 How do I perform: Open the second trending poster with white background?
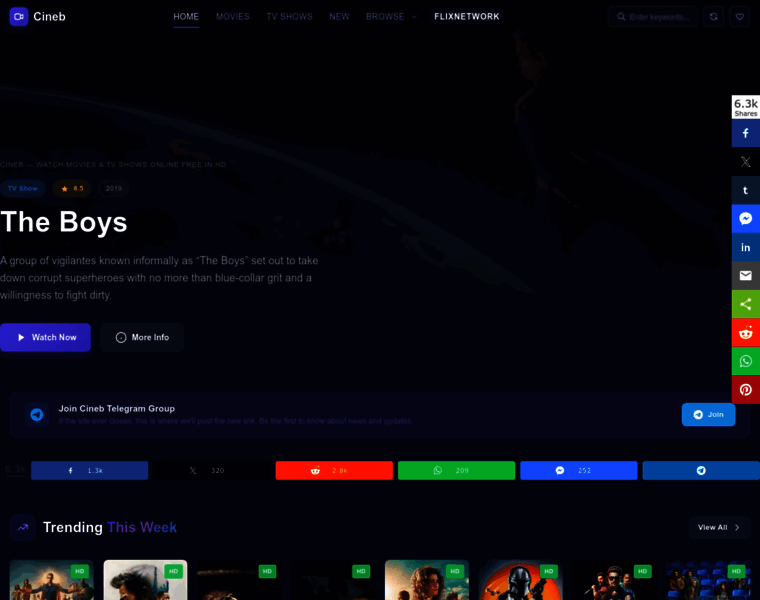click(145, 580)
